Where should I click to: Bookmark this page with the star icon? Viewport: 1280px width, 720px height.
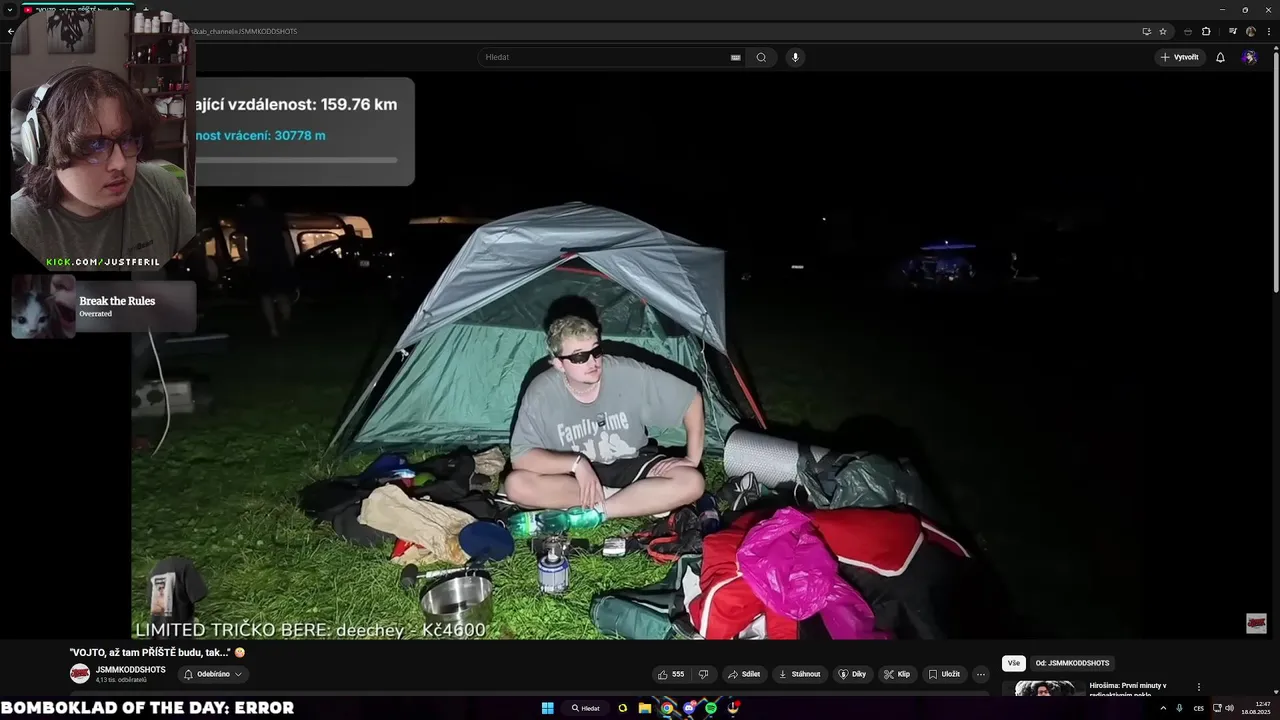pyautogui.click(x=1163, y=31)
